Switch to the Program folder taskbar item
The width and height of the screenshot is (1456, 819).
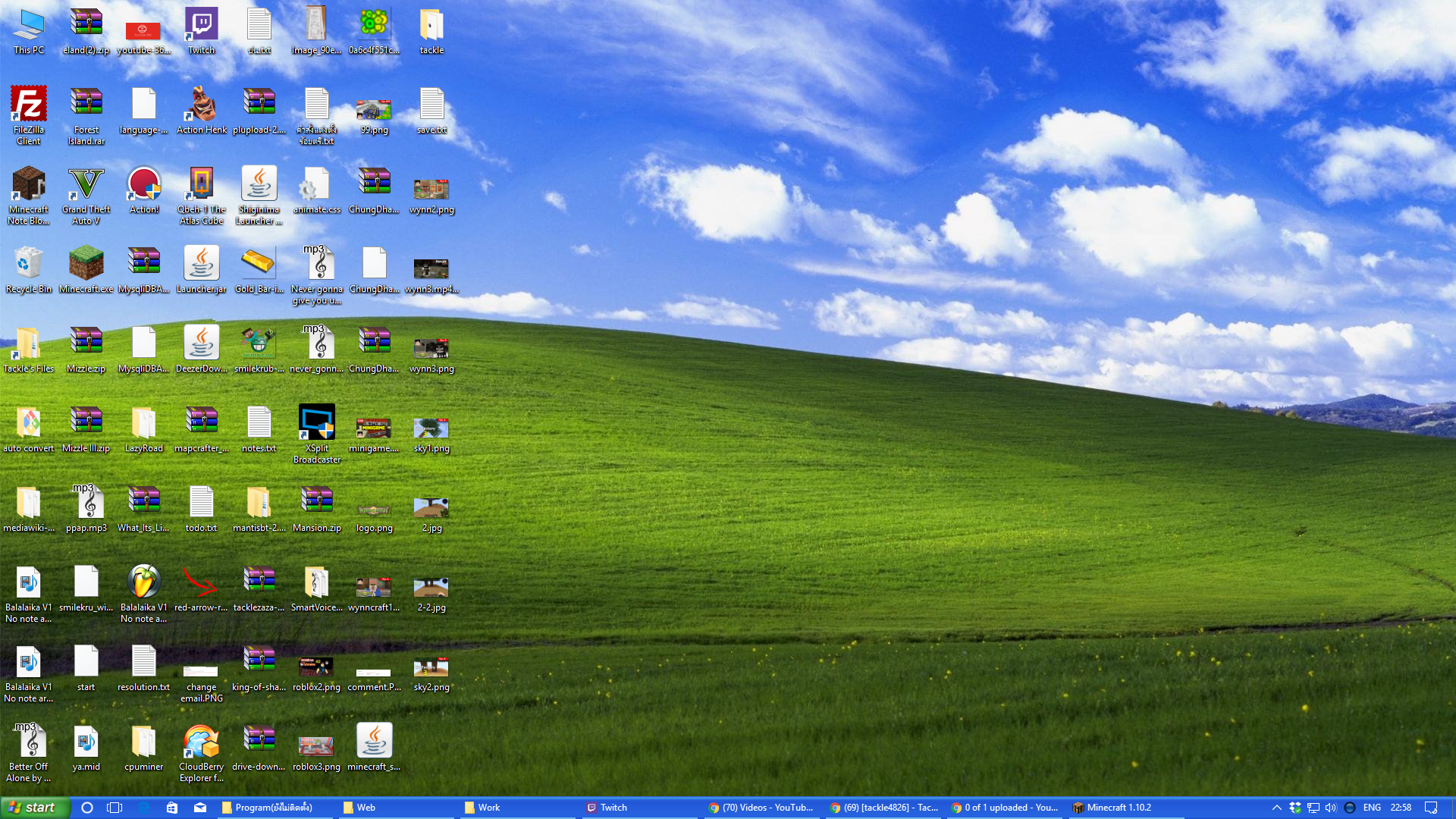(x=275, y=808)
